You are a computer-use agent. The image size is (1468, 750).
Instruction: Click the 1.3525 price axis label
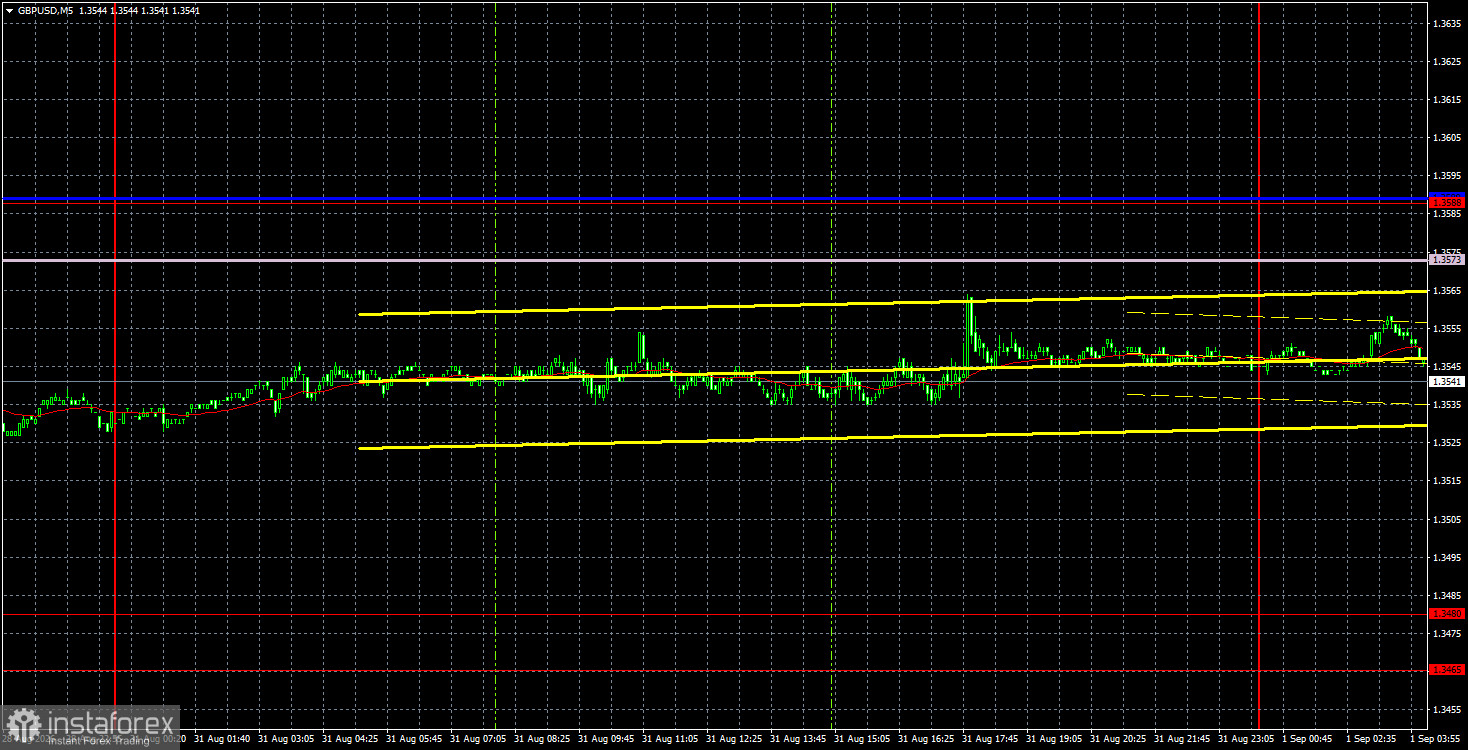tap(1447, 443)
